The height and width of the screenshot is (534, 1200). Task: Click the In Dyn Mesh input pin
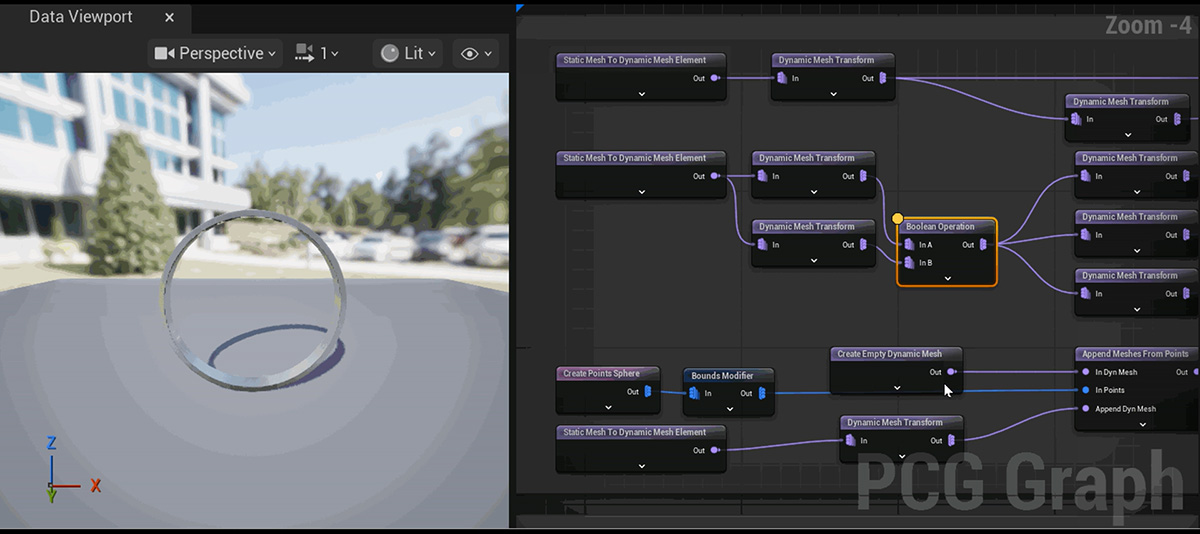tap(1086, 372)
